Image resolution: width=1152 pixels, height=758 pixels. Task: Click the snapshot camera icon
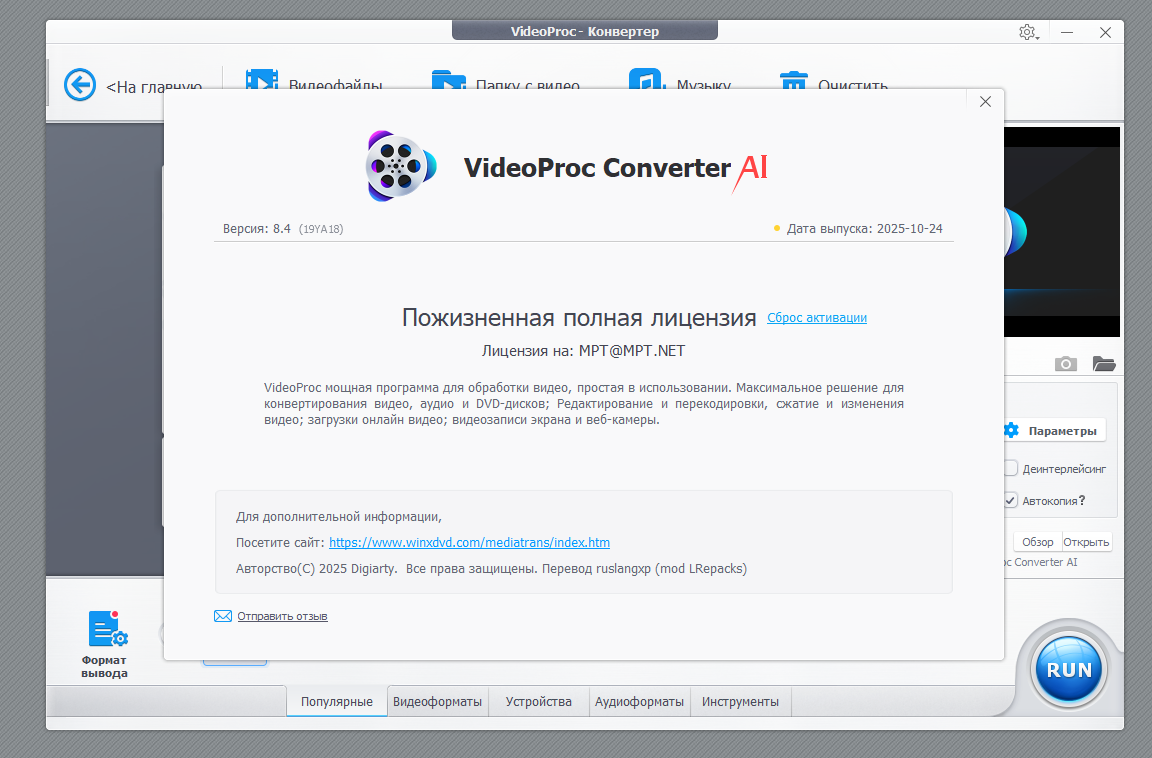1065,364
